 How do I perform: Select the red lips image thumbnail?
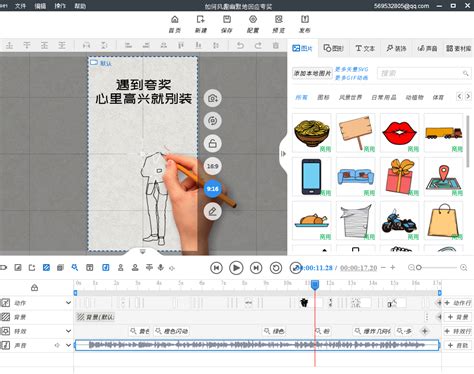(400, 133)
